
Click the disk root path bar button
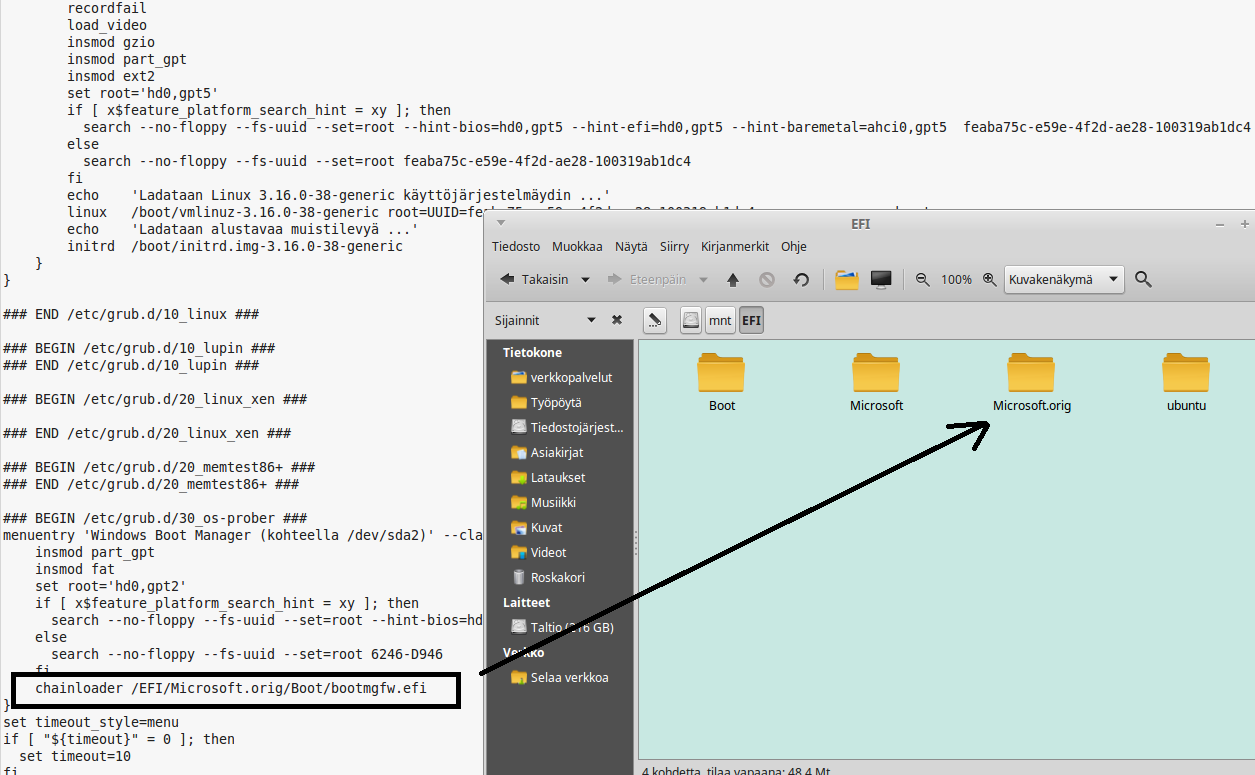691,320
